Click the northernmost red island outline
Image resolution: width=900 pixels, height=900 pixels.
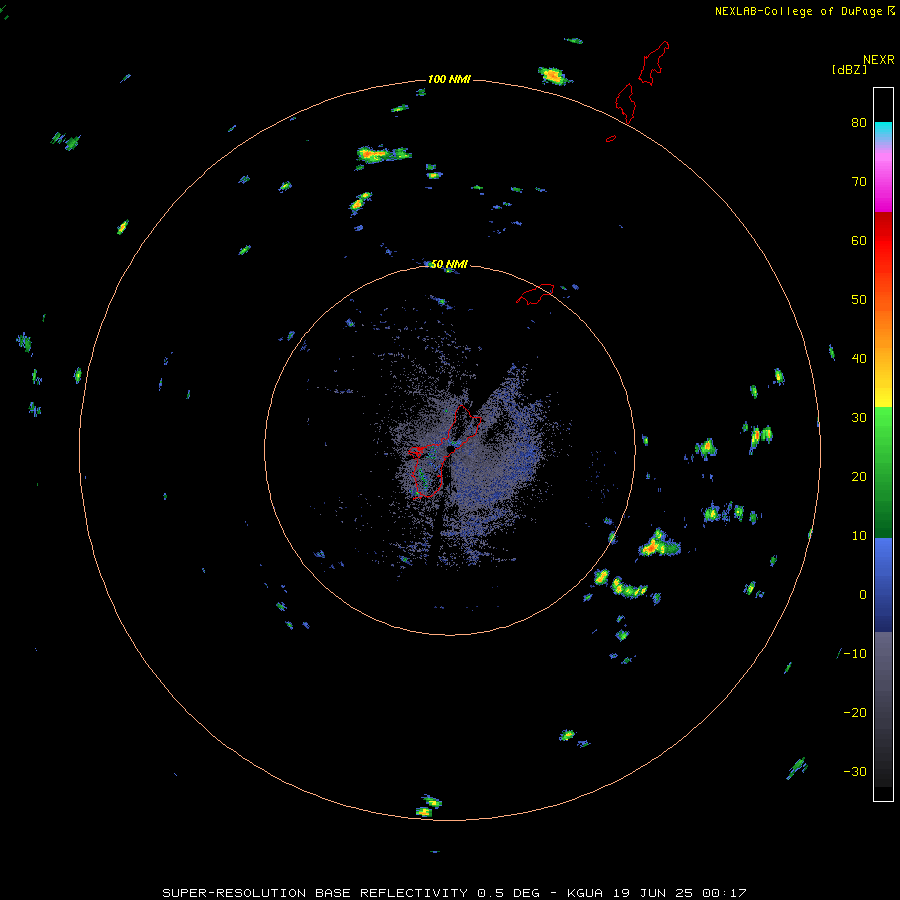point(654,63)
